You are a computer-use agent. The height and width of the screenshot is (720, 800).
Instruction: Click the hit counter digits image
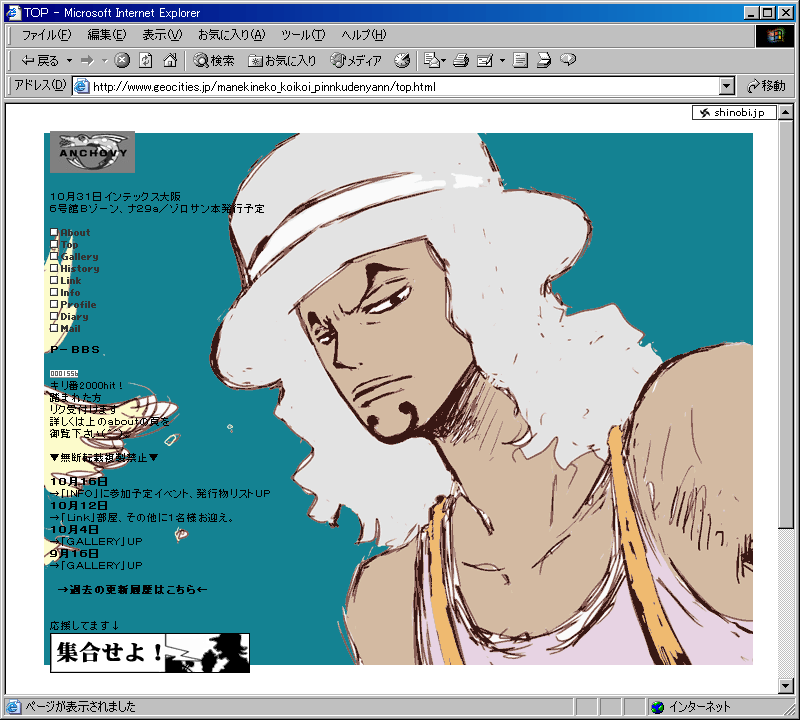pyautogui.click(x=64, y=374)
